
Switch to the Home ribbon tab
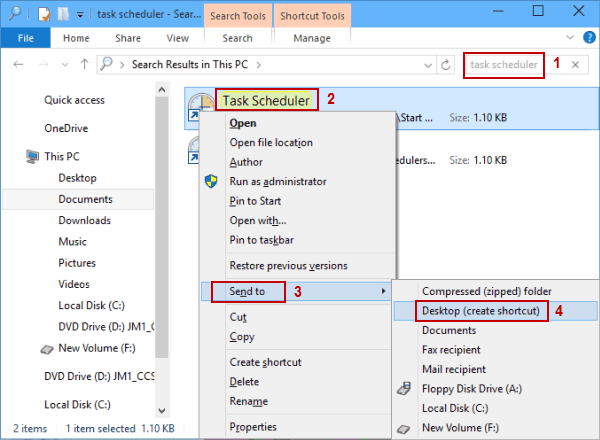point(76,38)
